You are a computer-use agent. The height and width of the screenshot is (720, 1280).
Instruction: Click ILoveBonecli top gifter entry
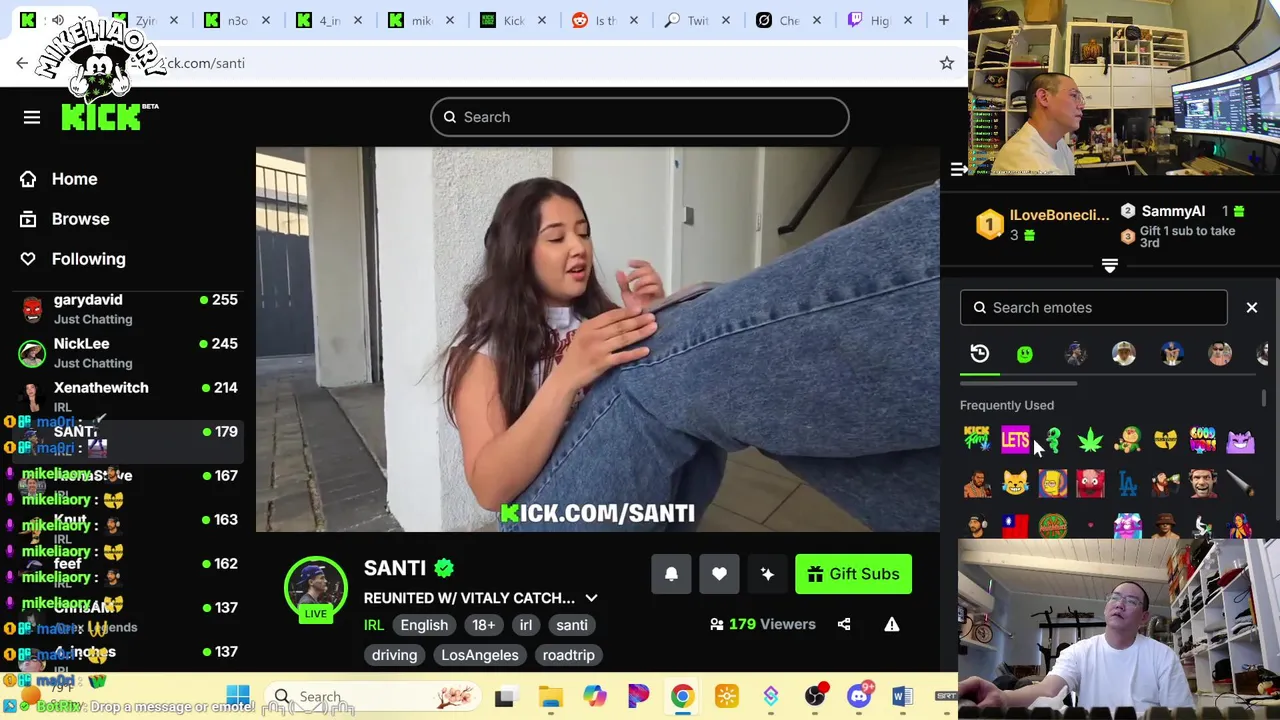1042,224
